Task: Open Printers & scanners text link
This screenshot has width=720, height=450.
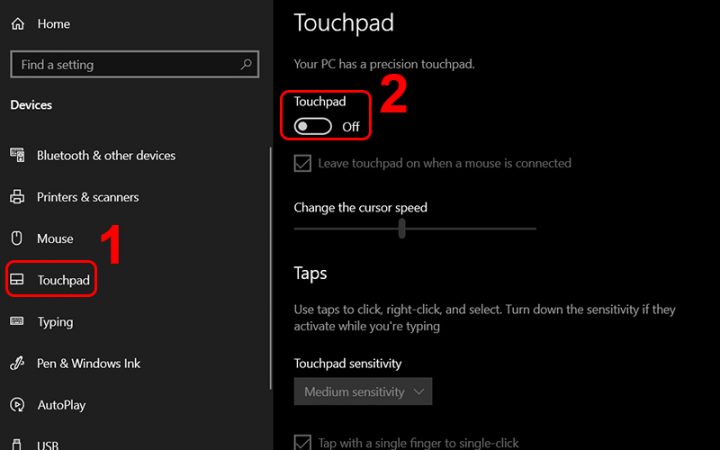Action: (x=87, y=197)
